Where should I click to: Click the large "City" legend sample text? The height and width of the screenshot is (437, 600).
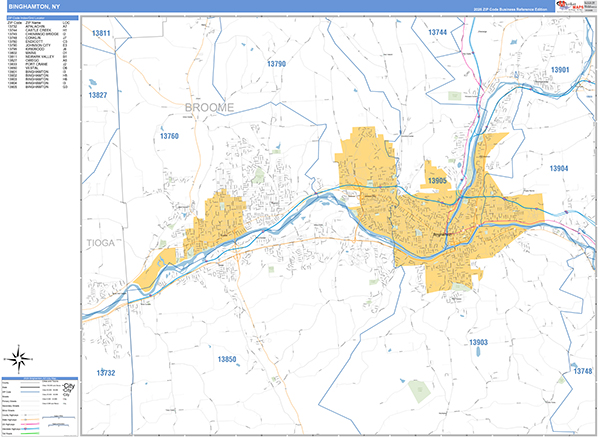69,386
